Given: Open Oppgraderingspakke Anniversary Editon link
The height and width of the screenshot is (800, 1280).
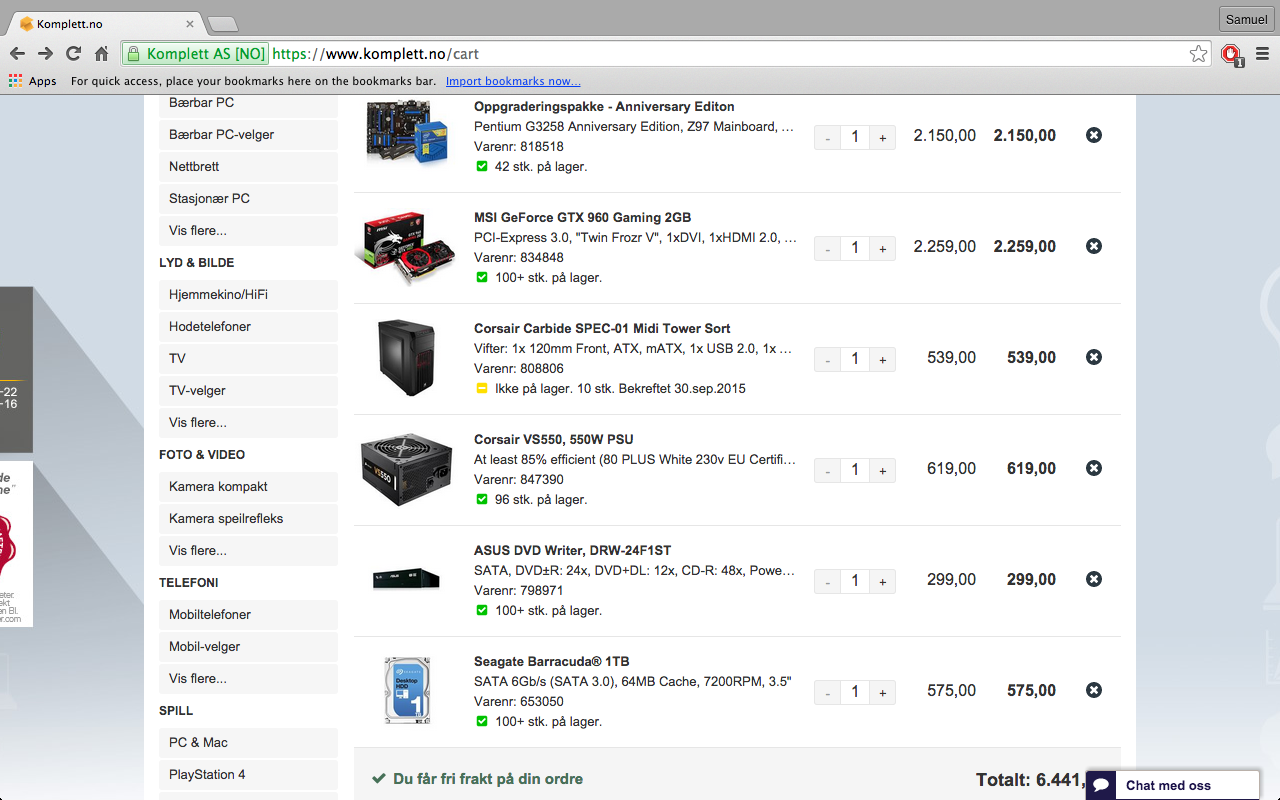Looking at the screenshot, I should click(x=604, y=106).
